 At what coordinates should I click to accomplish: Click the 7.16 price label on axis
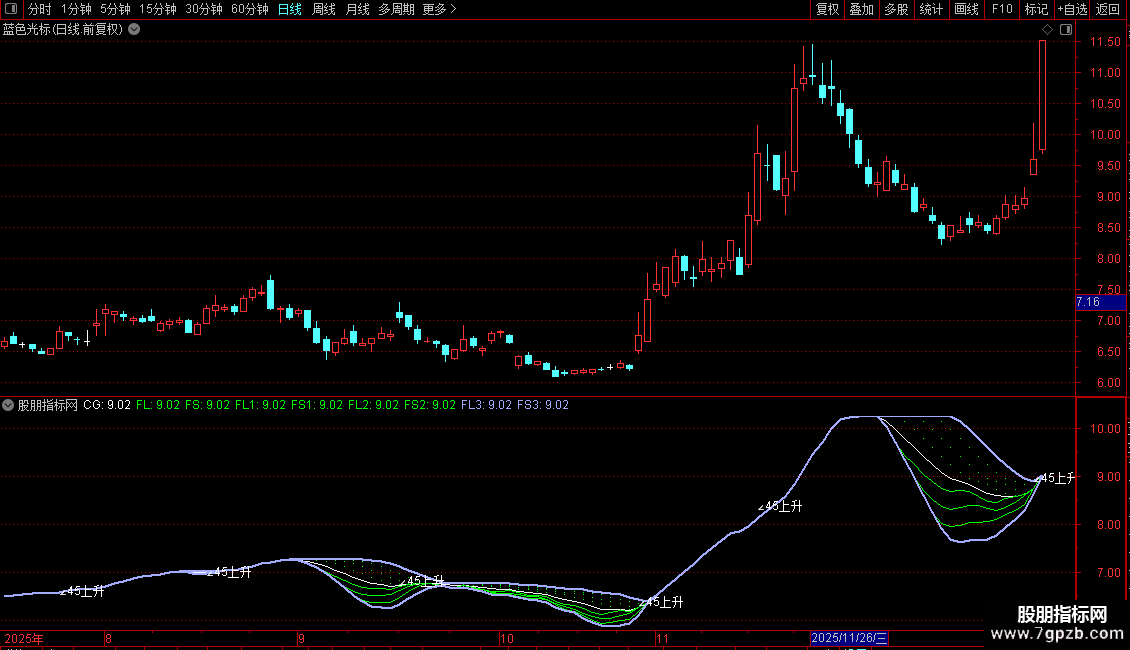(1100, 302)
